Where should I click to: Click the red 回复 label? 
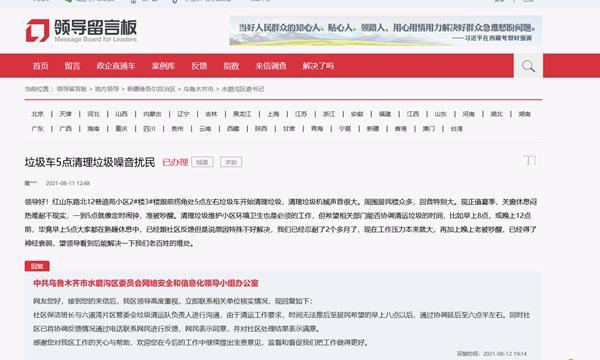(x=37, y=266)
